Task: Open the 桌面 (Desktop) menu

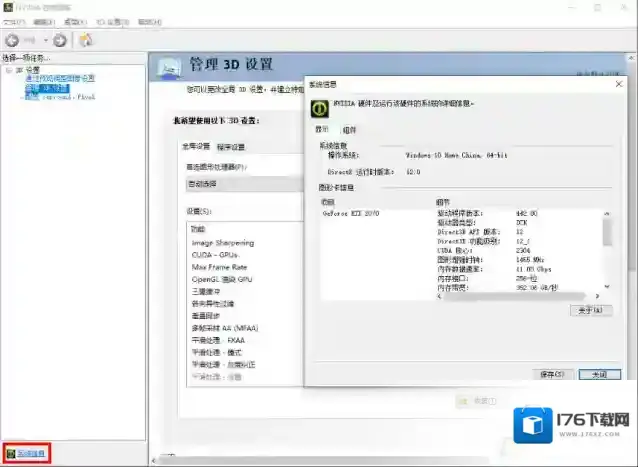Action: click(75, 22)
